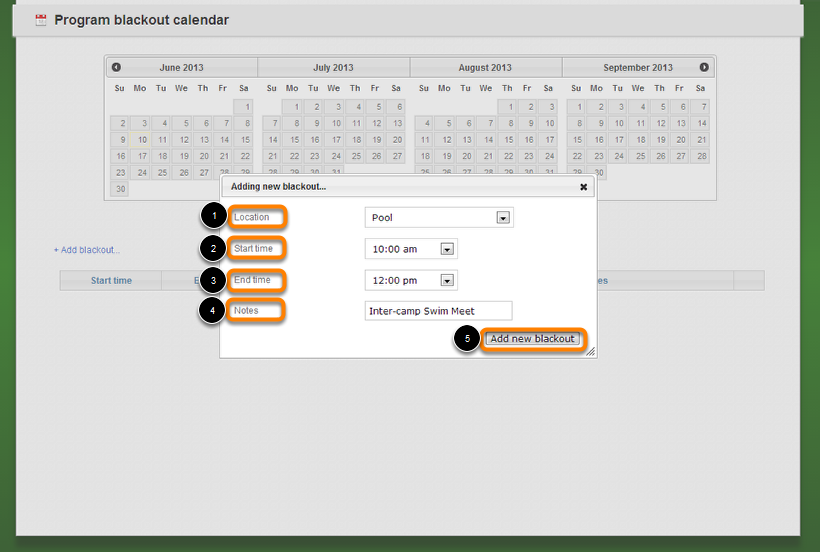Pick August 15 on the calendar
820x552 pixels.
tap(508, 140)
